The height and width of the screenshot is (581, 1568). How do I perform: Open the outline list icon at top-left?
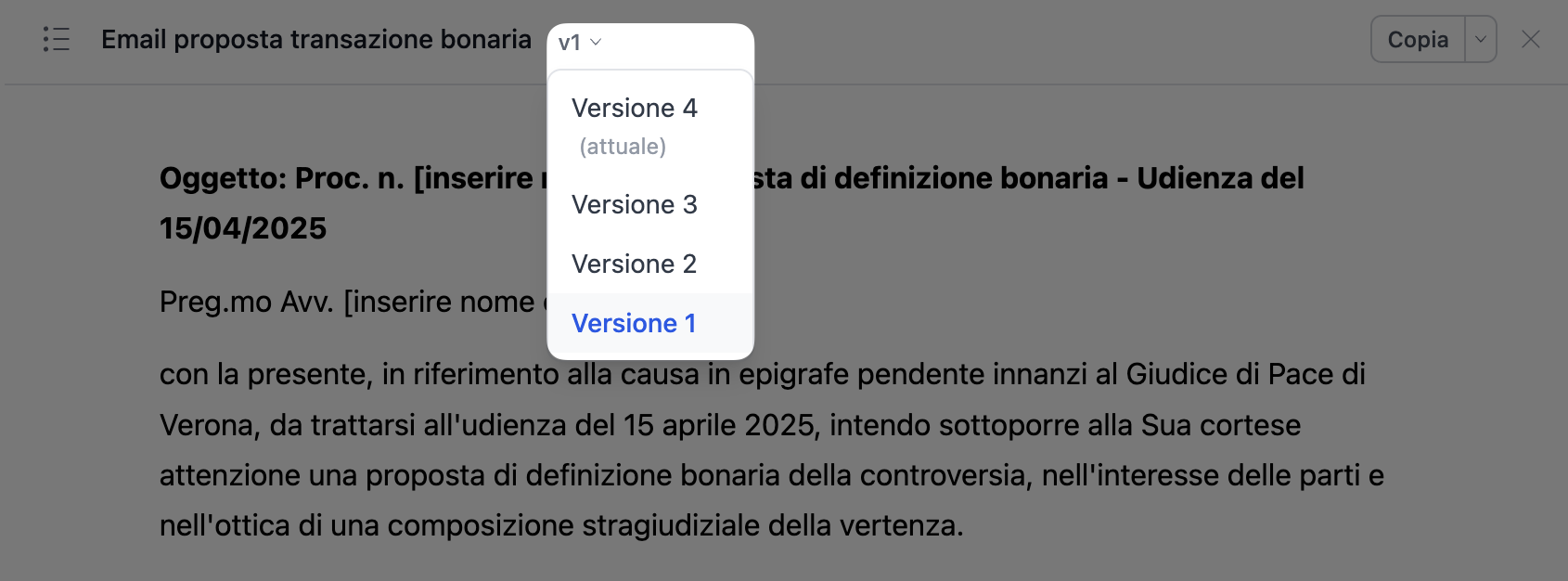click(57, 39)
